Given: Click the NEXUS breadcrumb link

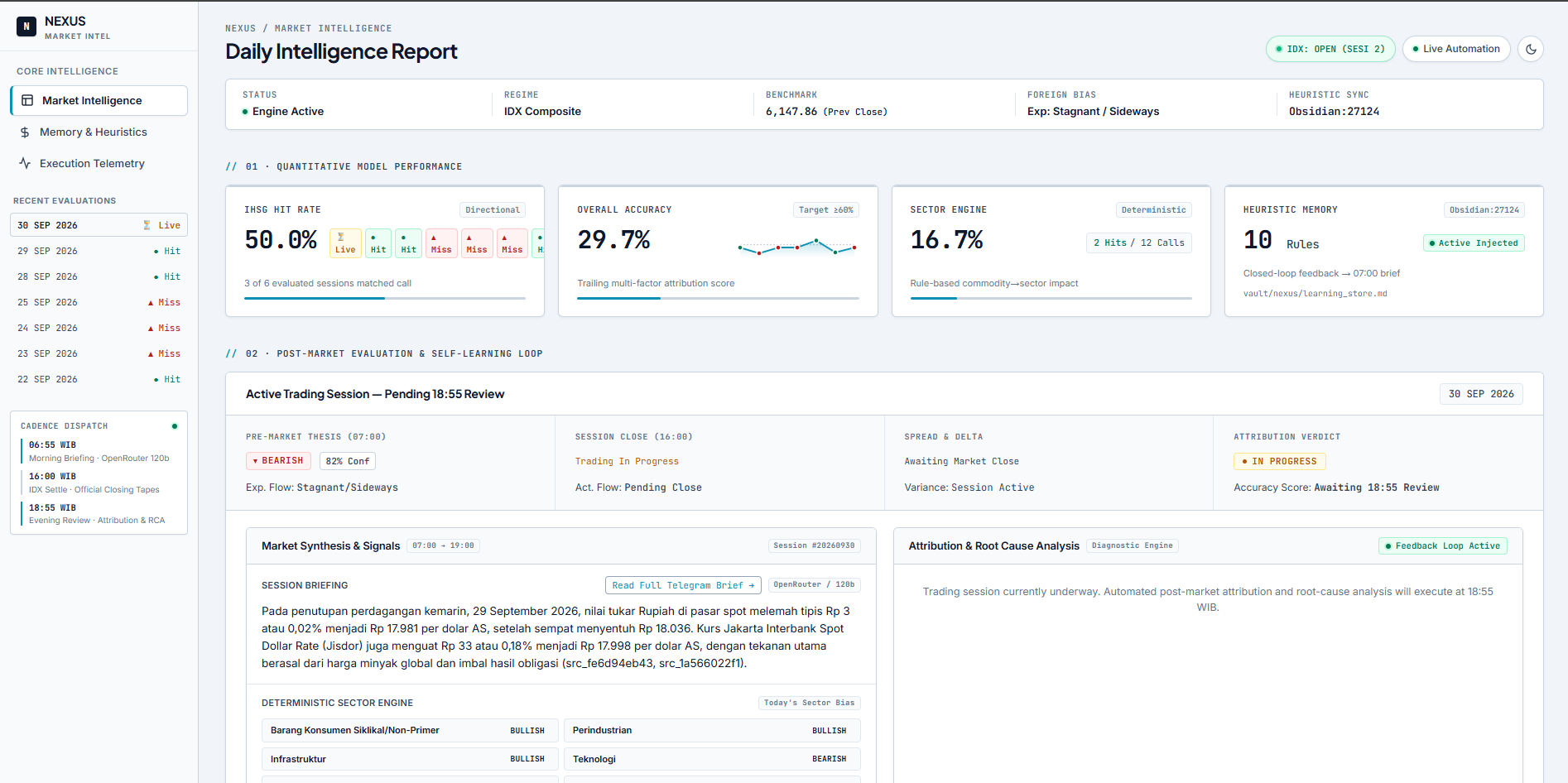Looking at the screenshot, I should (240, 28).
